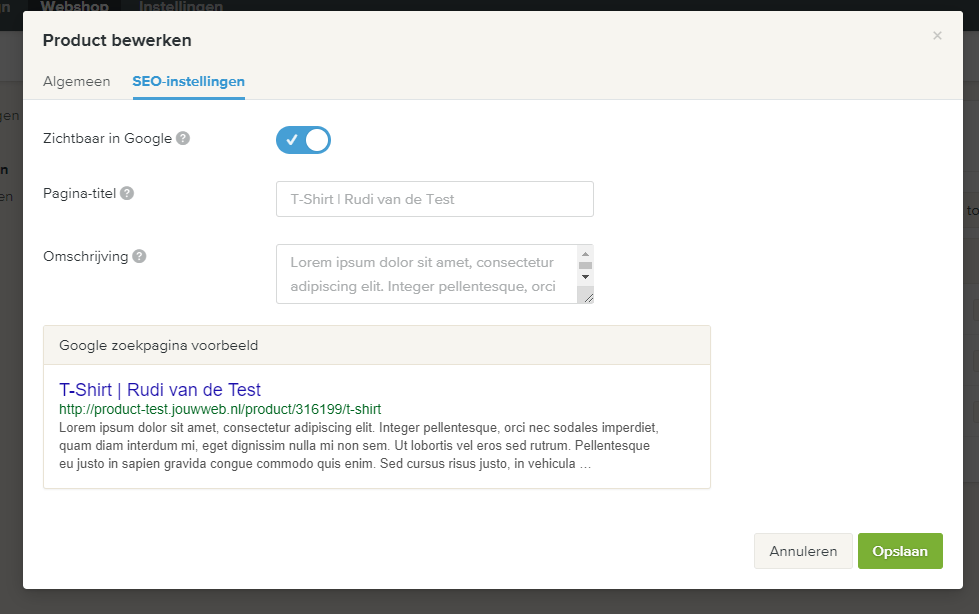Switch to the Algemeen tab
This screenshot has width=979, height=614.
pos(76,81)
